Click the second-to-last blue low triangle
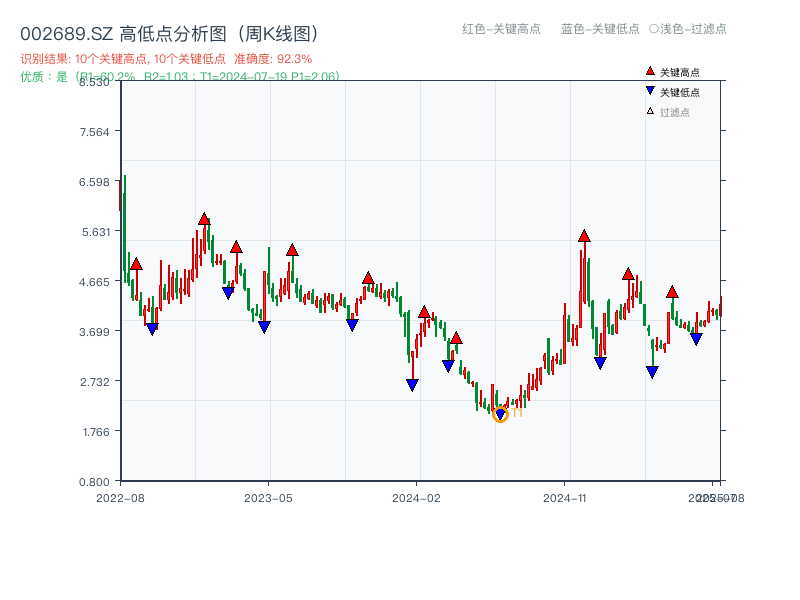 [x=653, y=372]
